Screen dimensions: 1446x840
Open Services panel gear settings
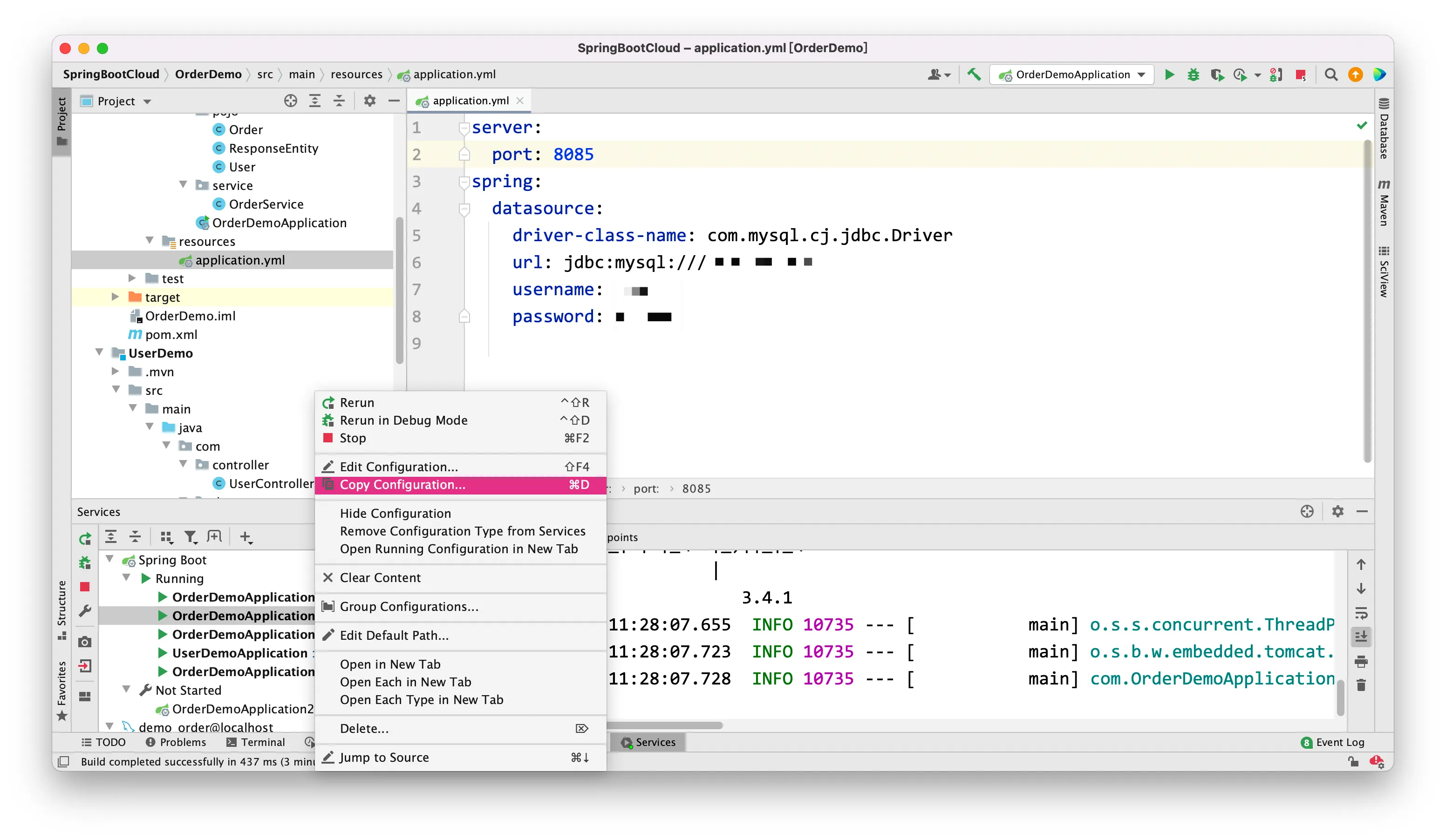pos(1337,511)
